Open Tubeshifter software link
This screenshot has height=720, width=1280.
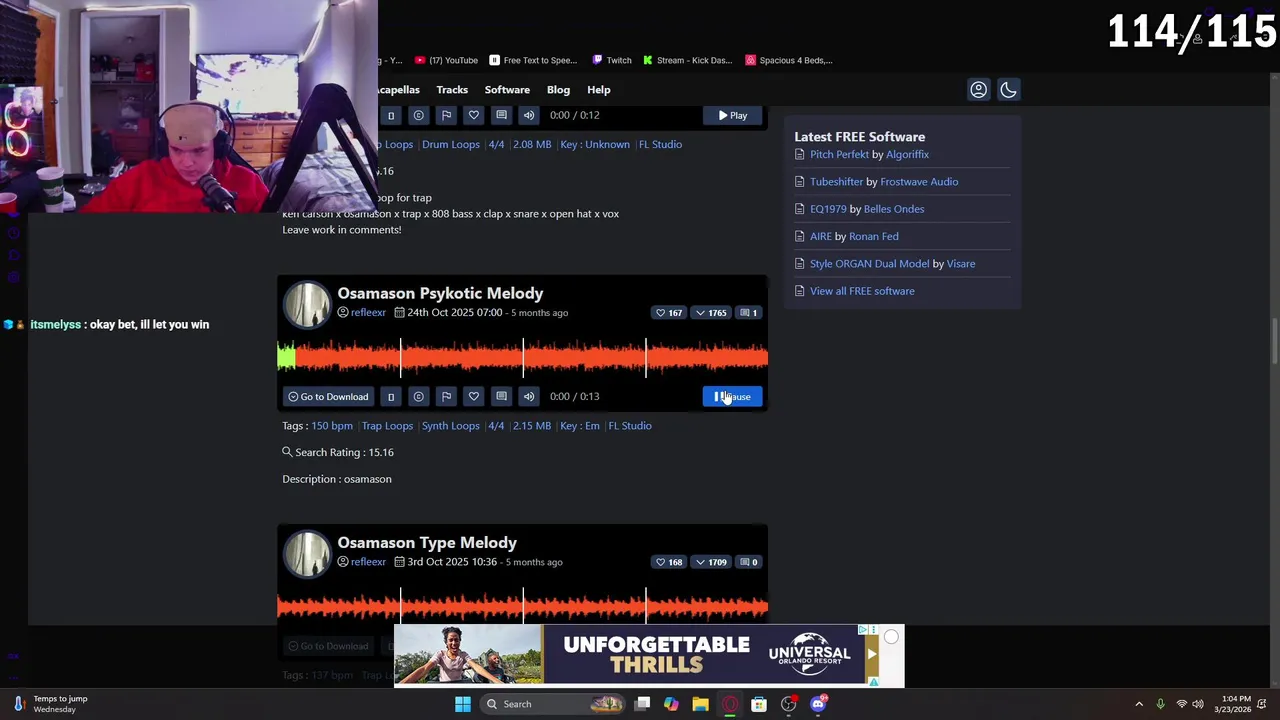coord(836,182)
